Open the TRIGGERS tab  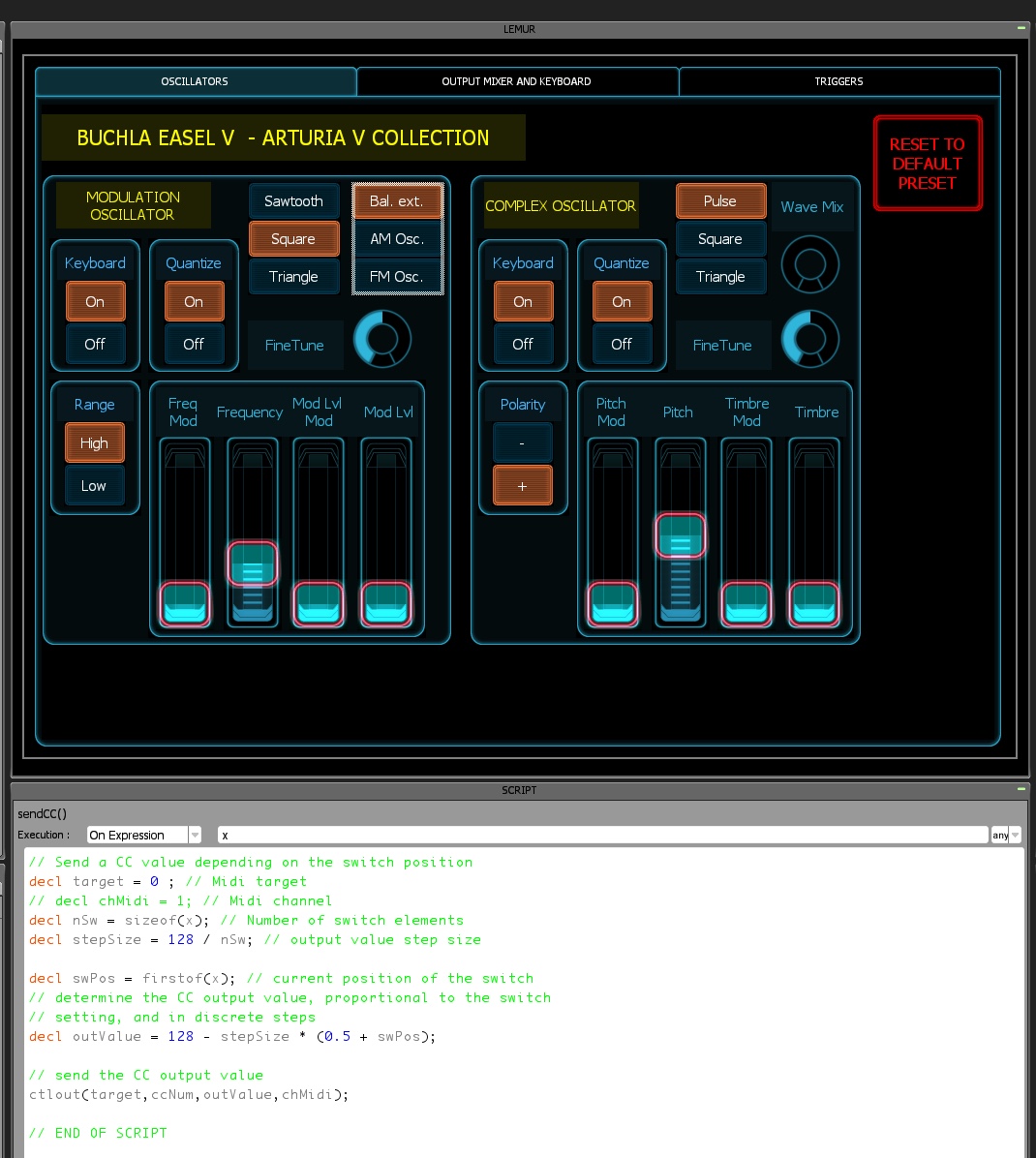point(838,81)
